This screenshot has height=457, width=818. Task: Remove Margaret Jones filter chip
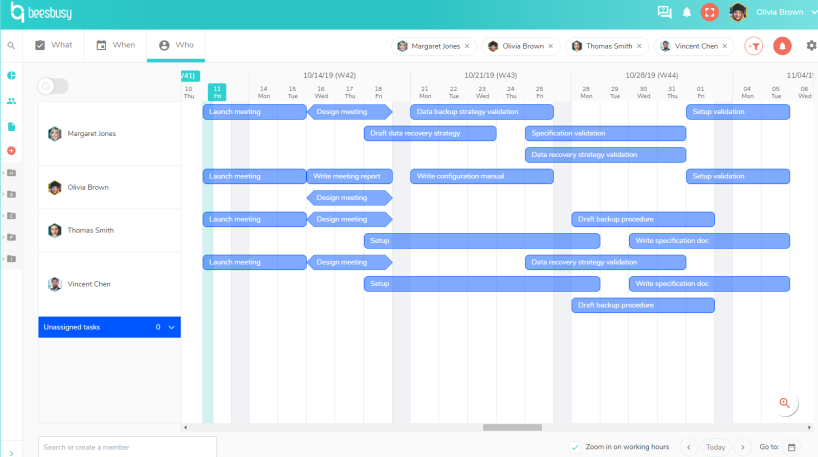(467, 46)
